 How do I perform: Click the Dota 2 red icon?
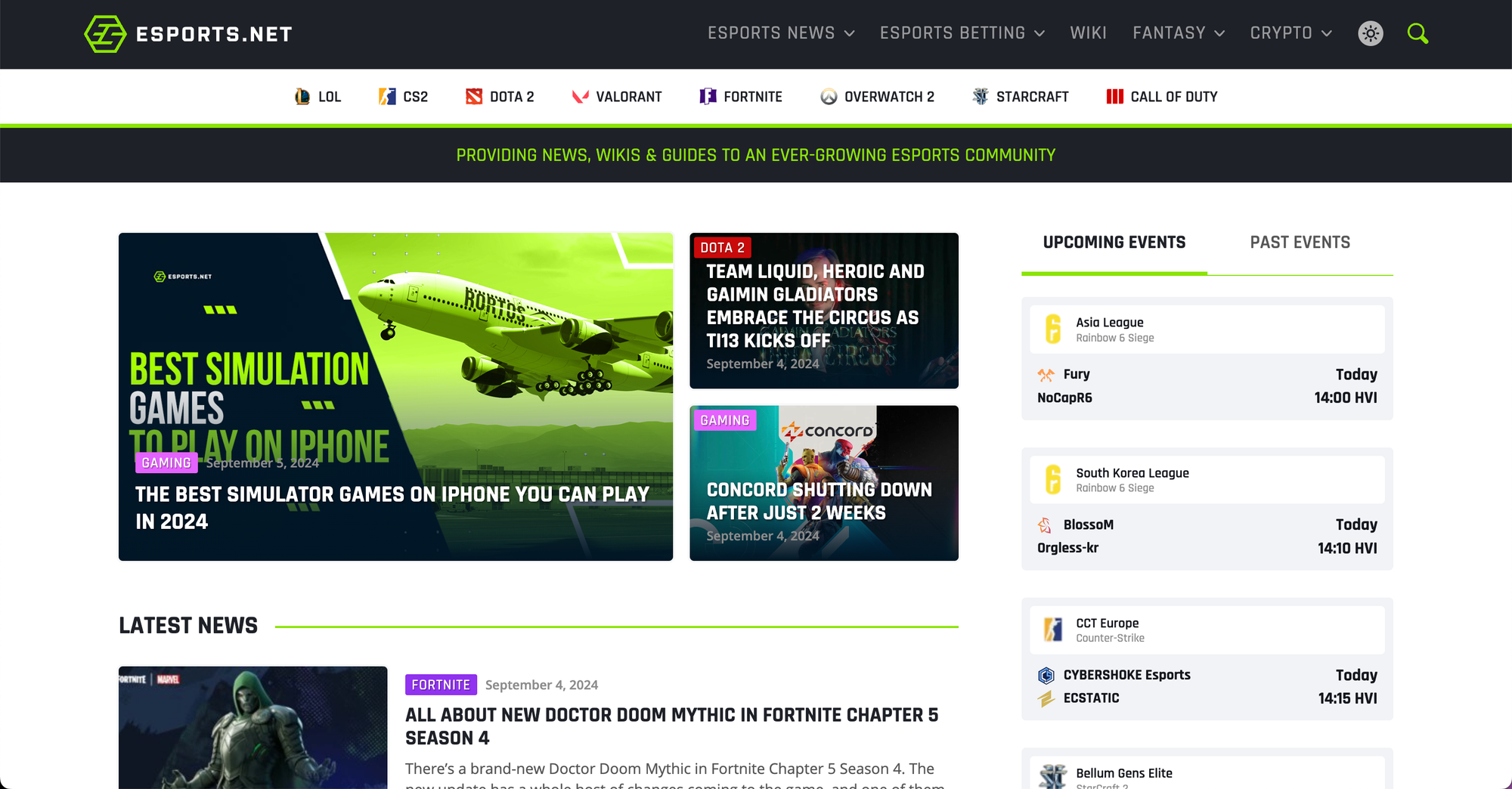coord(474,97)
